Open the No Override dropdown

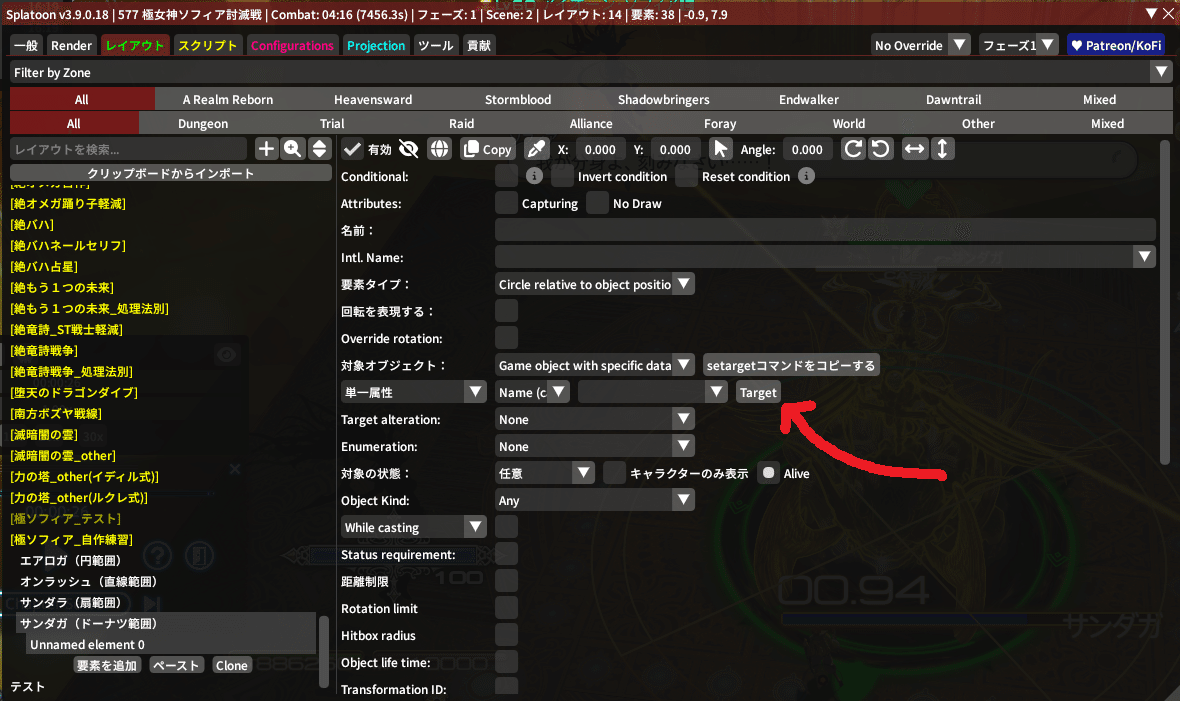tap(920, 45)
